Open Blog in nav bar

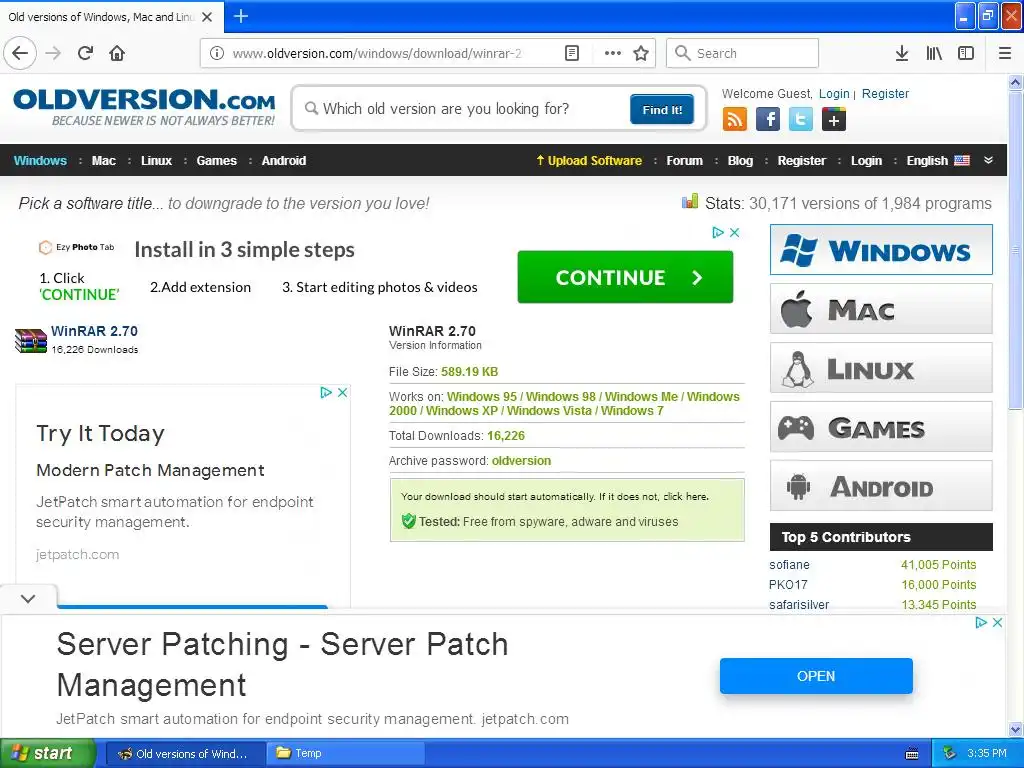coord(740,161)
